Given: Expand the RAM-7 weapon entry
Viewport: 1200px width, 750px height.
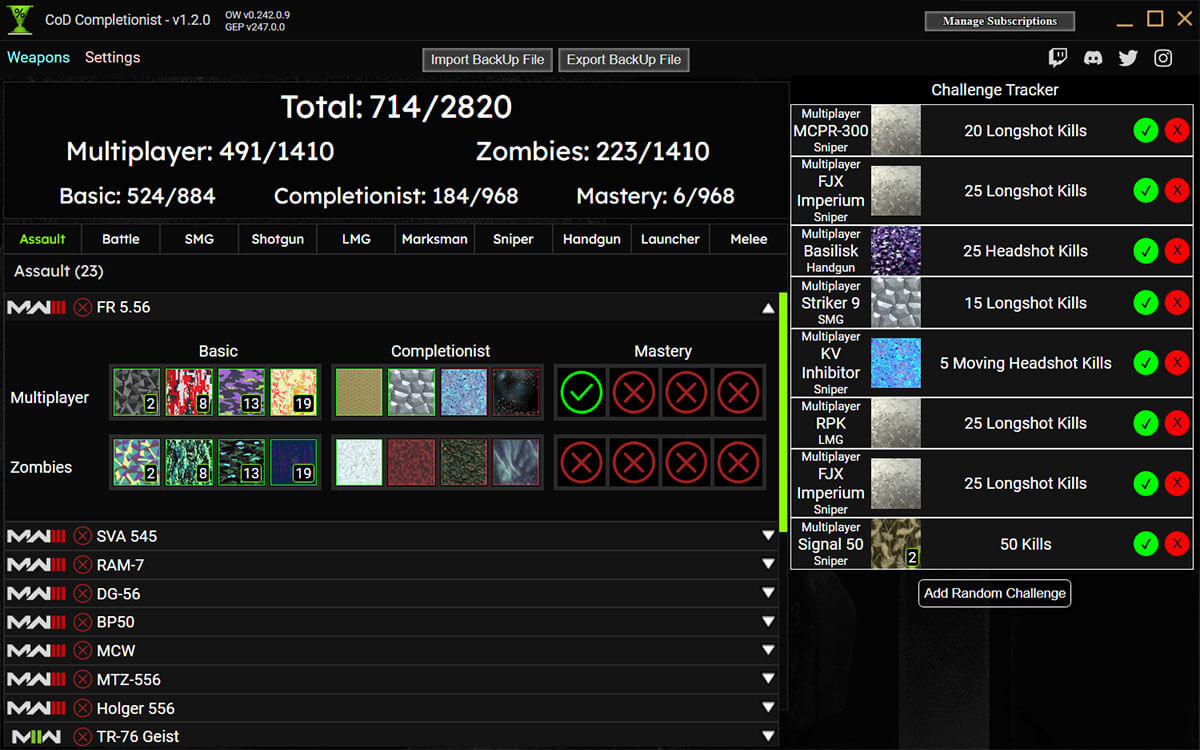Looking at the screenshot, I should 770,564.
